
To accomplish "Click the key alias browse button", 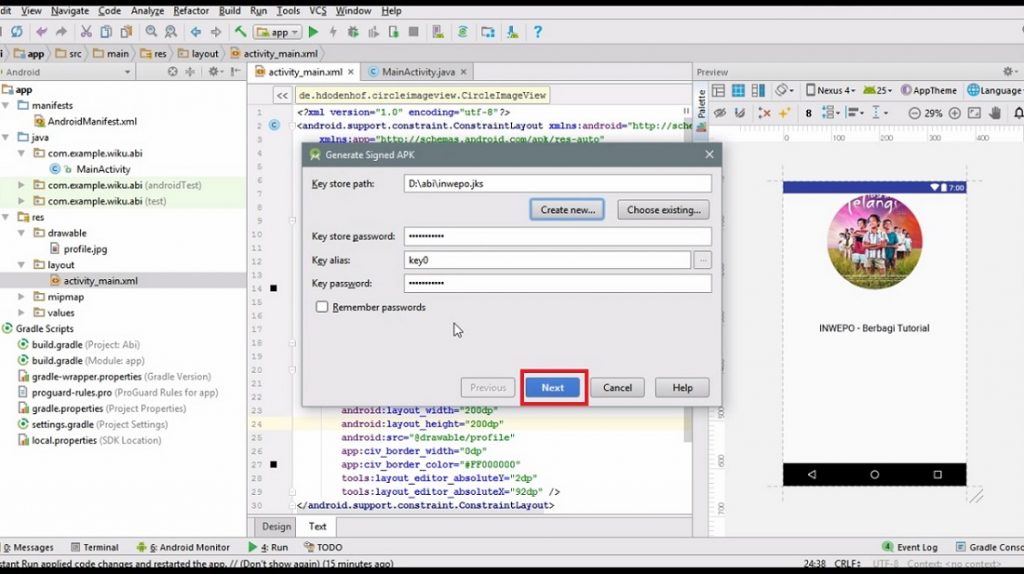I will [702, 260].
